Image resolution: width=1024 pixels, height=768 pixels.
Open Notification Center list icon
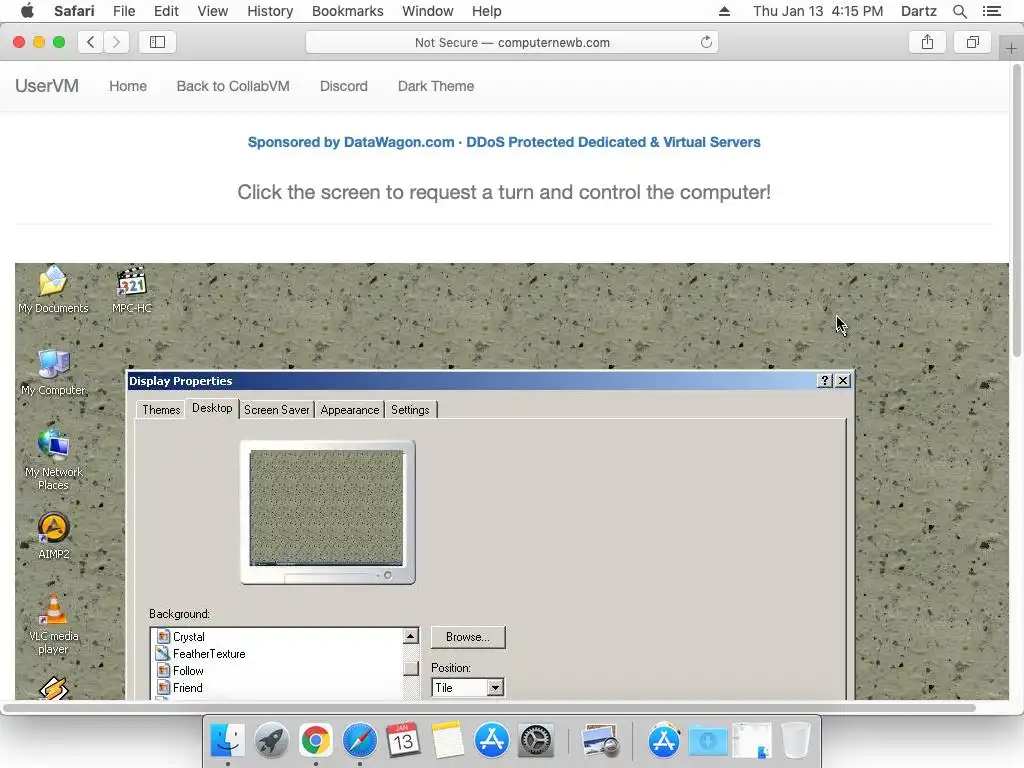pos(991,11)
